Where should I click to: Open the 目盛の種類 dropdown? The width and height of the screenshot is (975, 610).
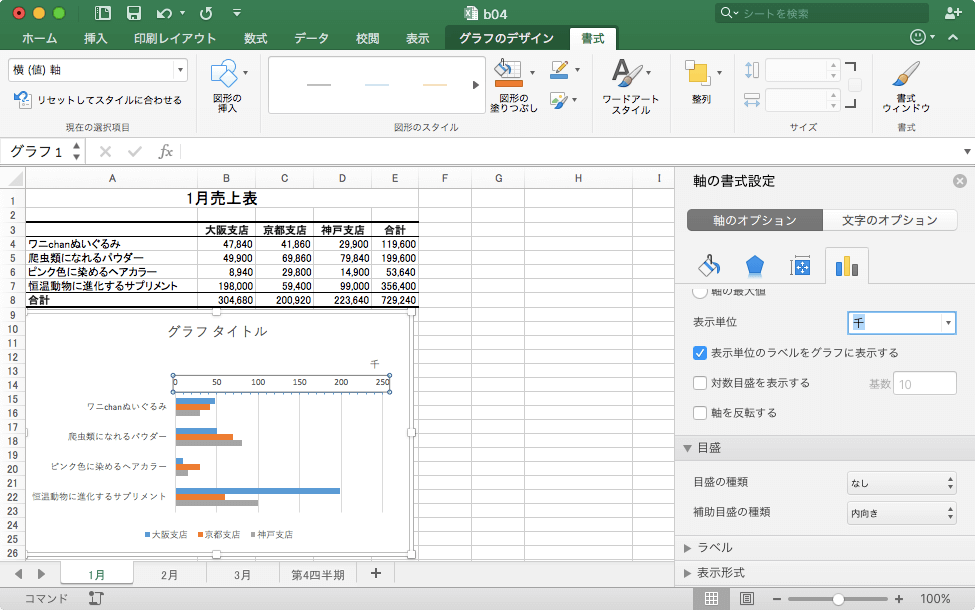pyautogui.click(x=902, y=483)
